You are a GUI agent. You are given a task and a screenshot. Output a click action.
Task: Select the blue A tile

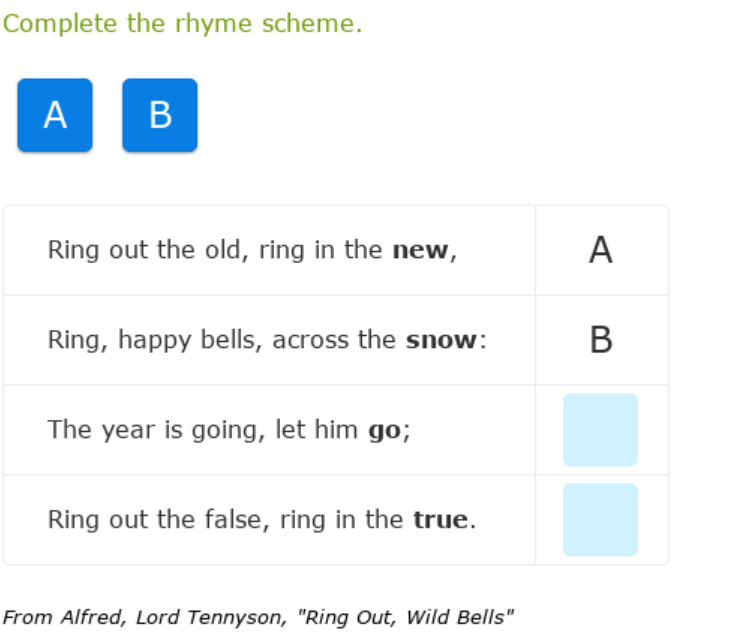coord(55,116)
